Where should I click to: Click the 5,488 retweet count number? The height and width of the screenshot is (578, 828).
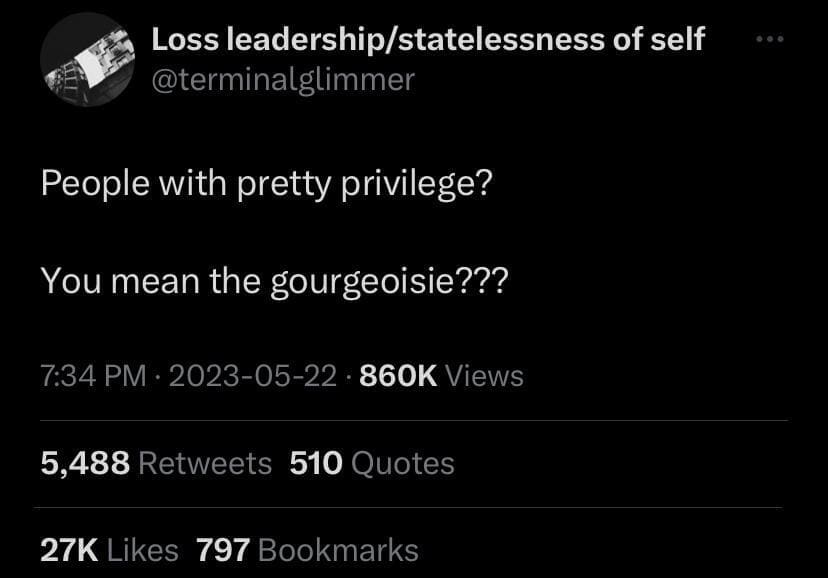[x=85, y=462]
